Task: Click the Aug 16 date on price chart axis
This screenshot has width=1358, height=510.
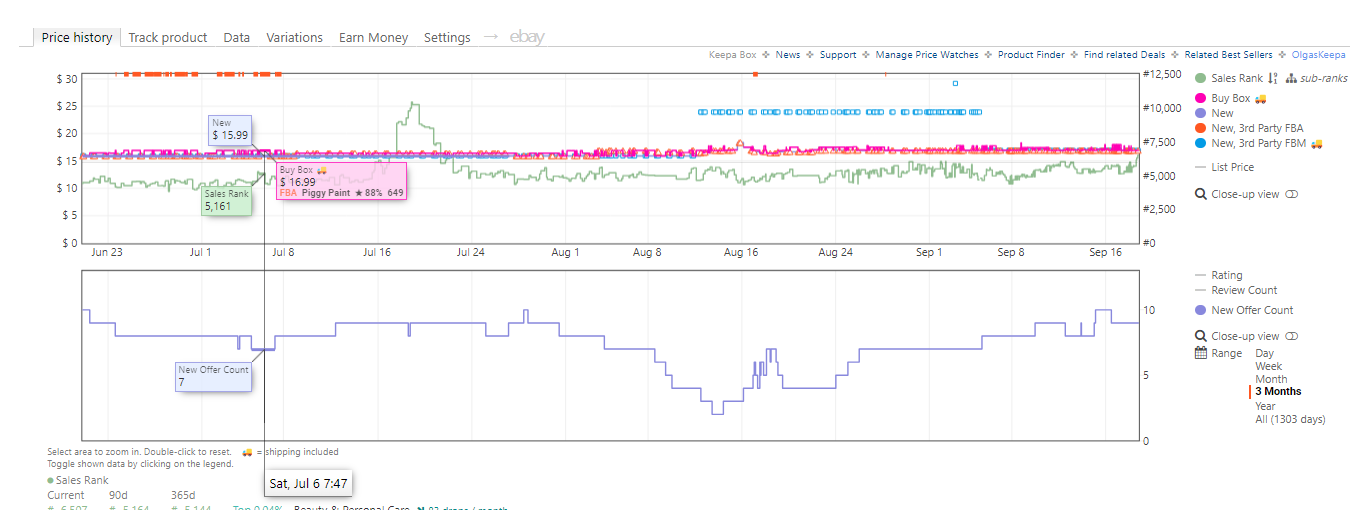Action: click(741, 253)
